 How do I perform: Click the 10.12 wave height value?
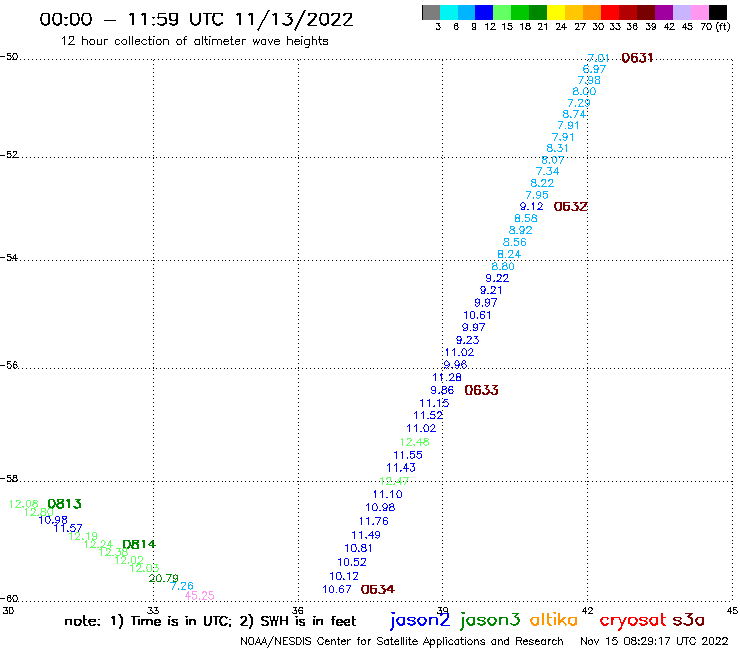click(x=344, y=576)
